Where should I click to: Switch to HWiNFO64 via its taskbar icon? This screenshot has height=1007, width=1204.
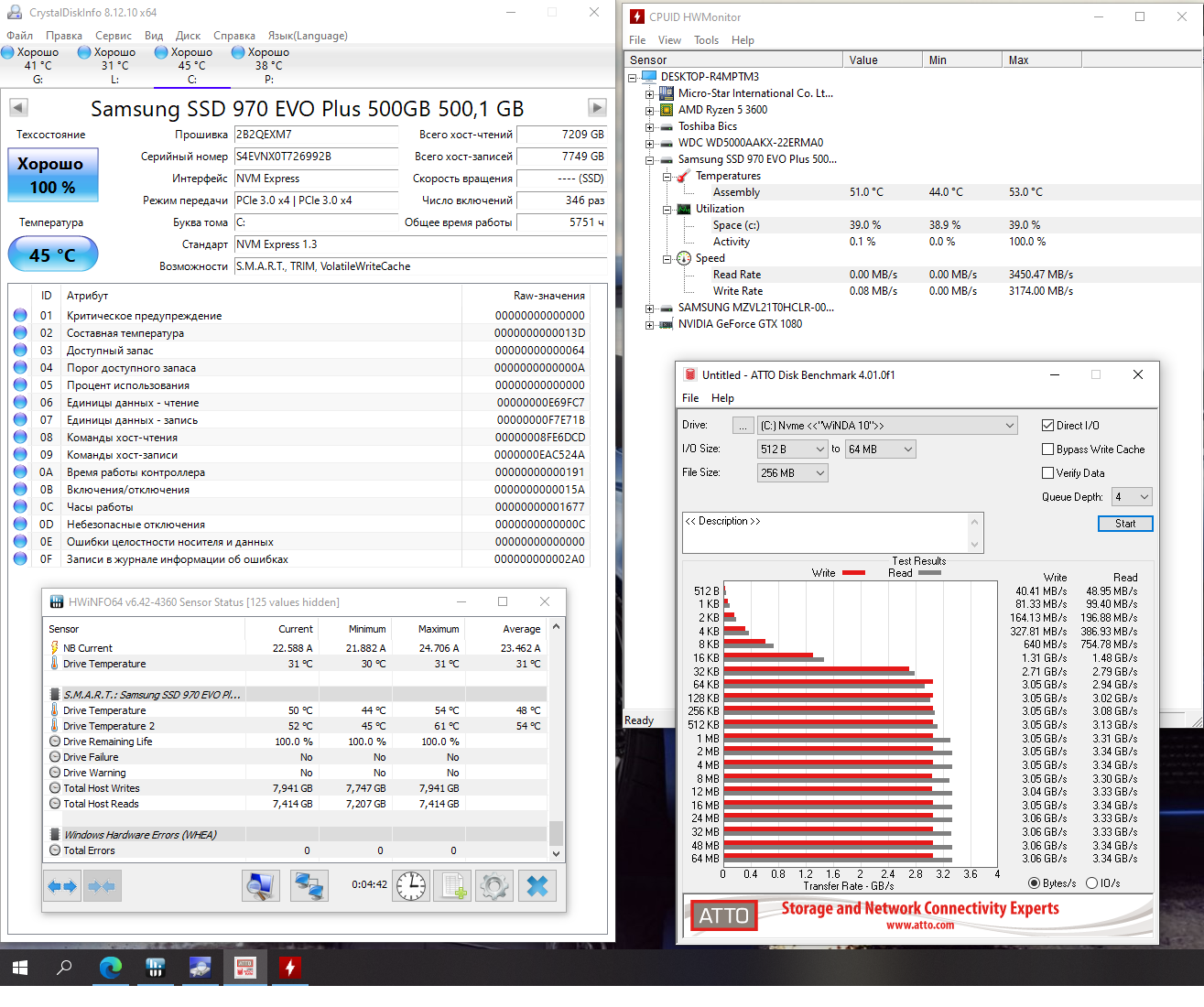155,968
